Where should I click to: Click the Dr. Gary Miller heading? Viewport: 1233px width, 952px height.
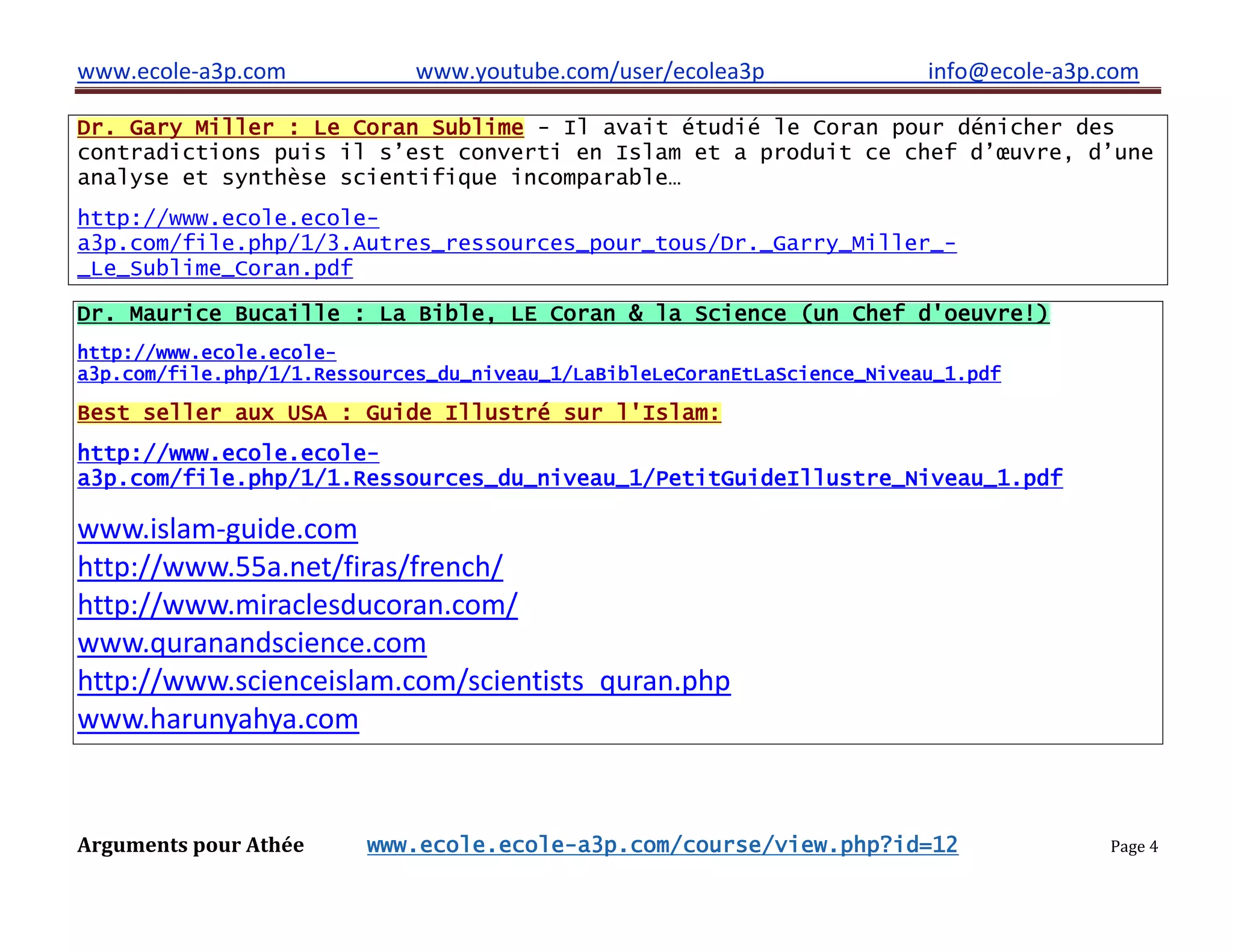coord(300,128)
